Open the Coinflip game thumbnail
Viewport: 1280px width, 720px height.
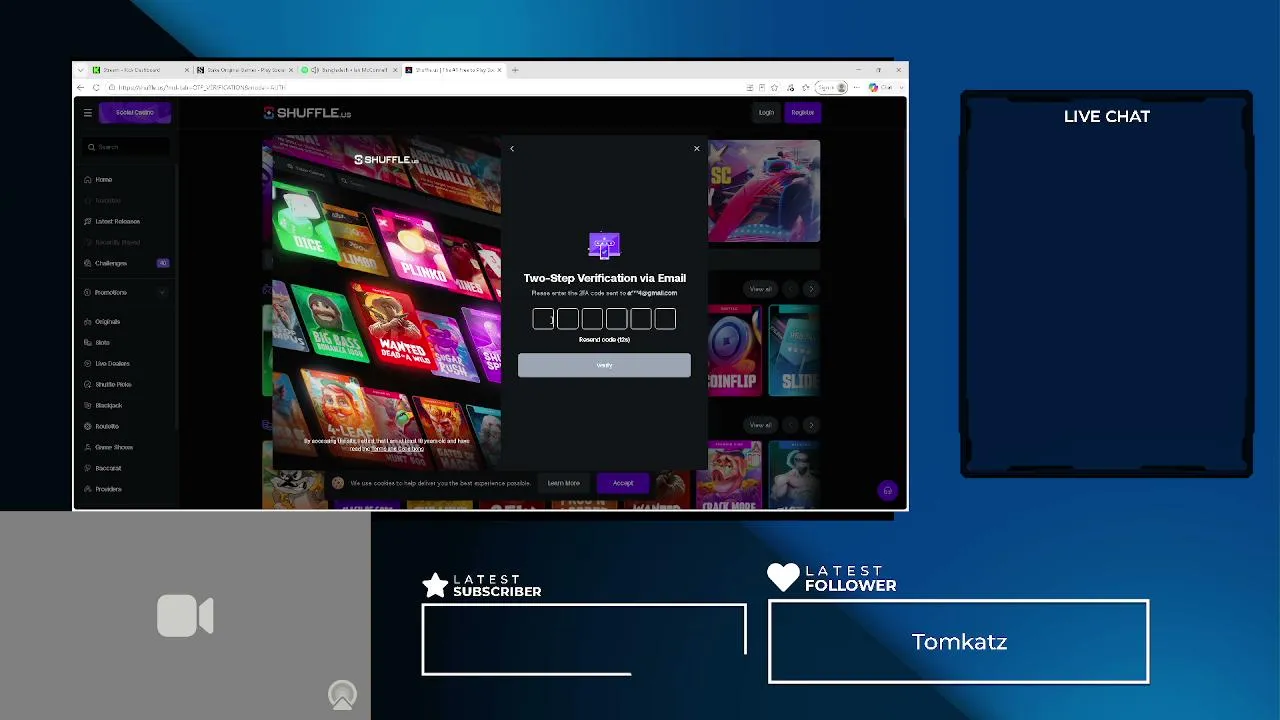735,350
